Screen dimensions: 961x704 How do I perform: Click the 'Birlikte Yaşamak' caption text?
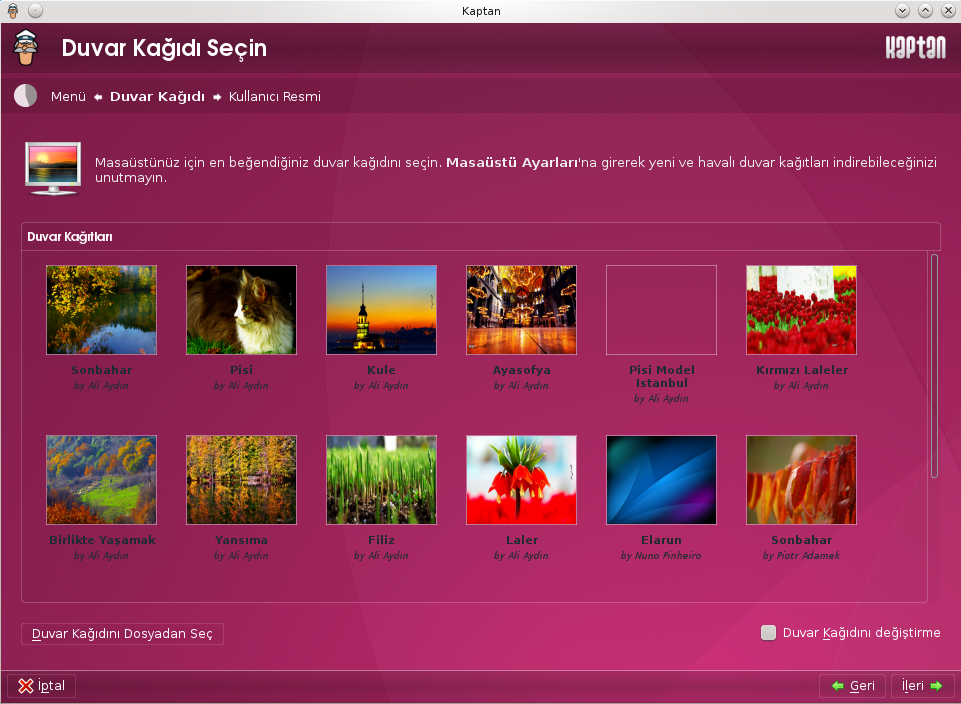coord(102,540)
